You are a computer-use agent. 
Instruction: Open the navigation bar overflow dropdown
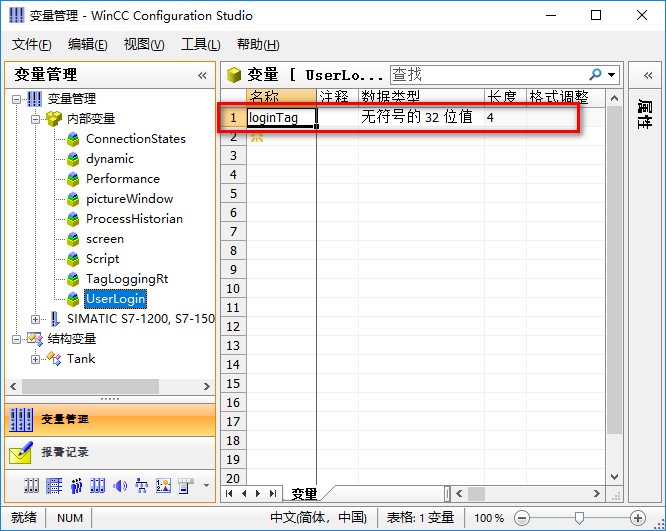coord(206,485)
